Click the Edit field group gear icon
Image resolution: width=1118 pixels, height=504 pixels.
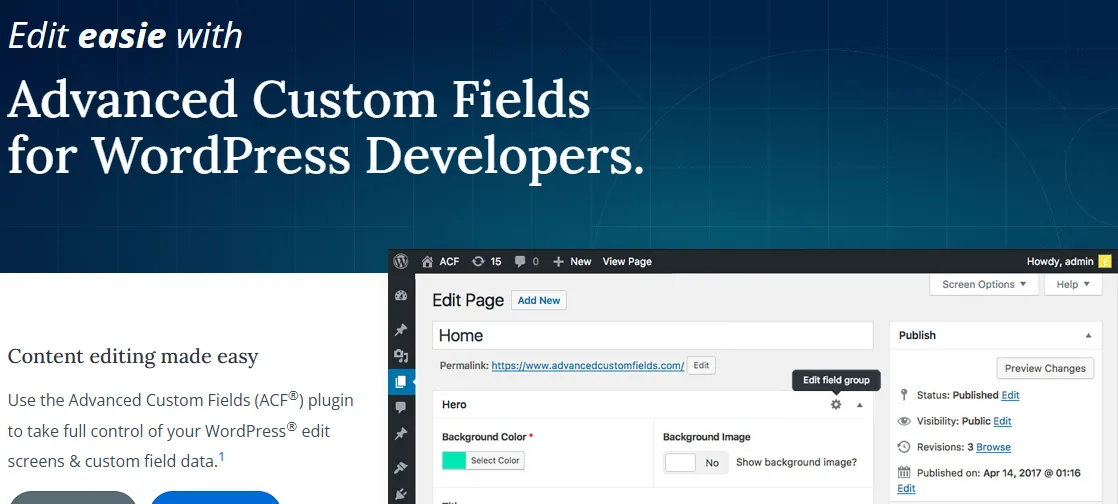pyautogui.click(x=836, y=404)
